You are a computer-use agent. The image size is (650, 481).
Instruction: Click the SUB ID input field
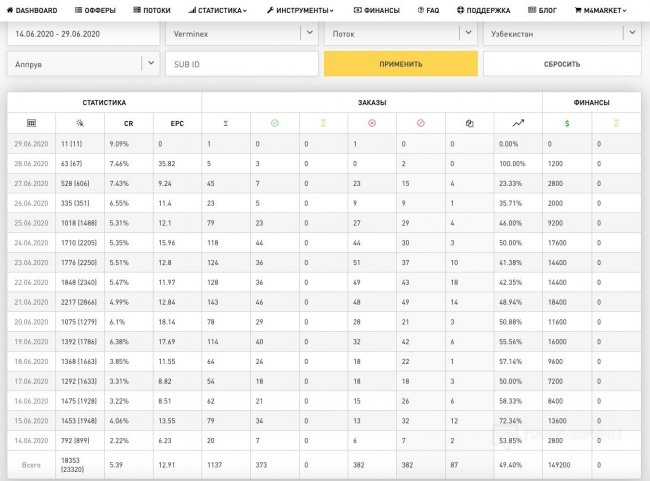[241, 64]
